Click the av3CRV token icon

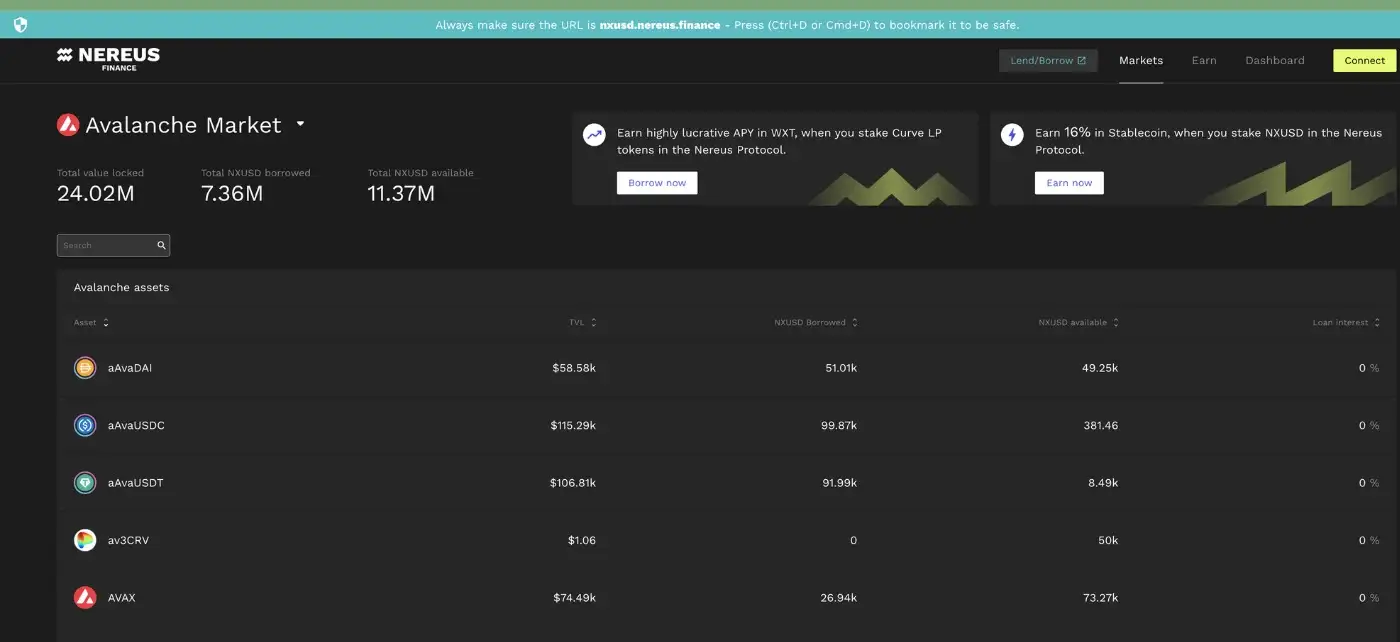point(85,540)
